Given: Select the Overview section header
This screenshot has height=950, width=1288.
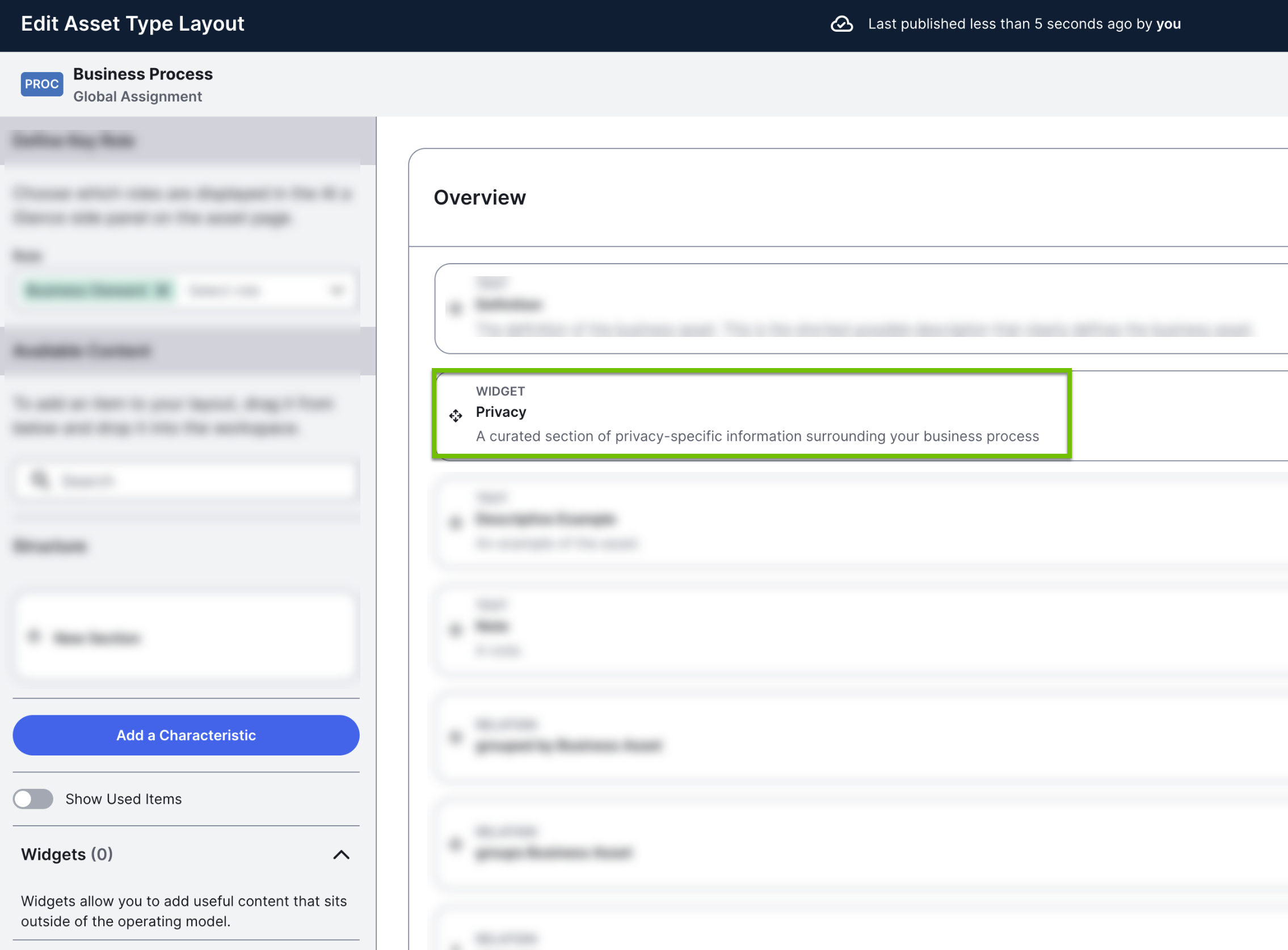Looking at the screenshot, I should [480, 197].
